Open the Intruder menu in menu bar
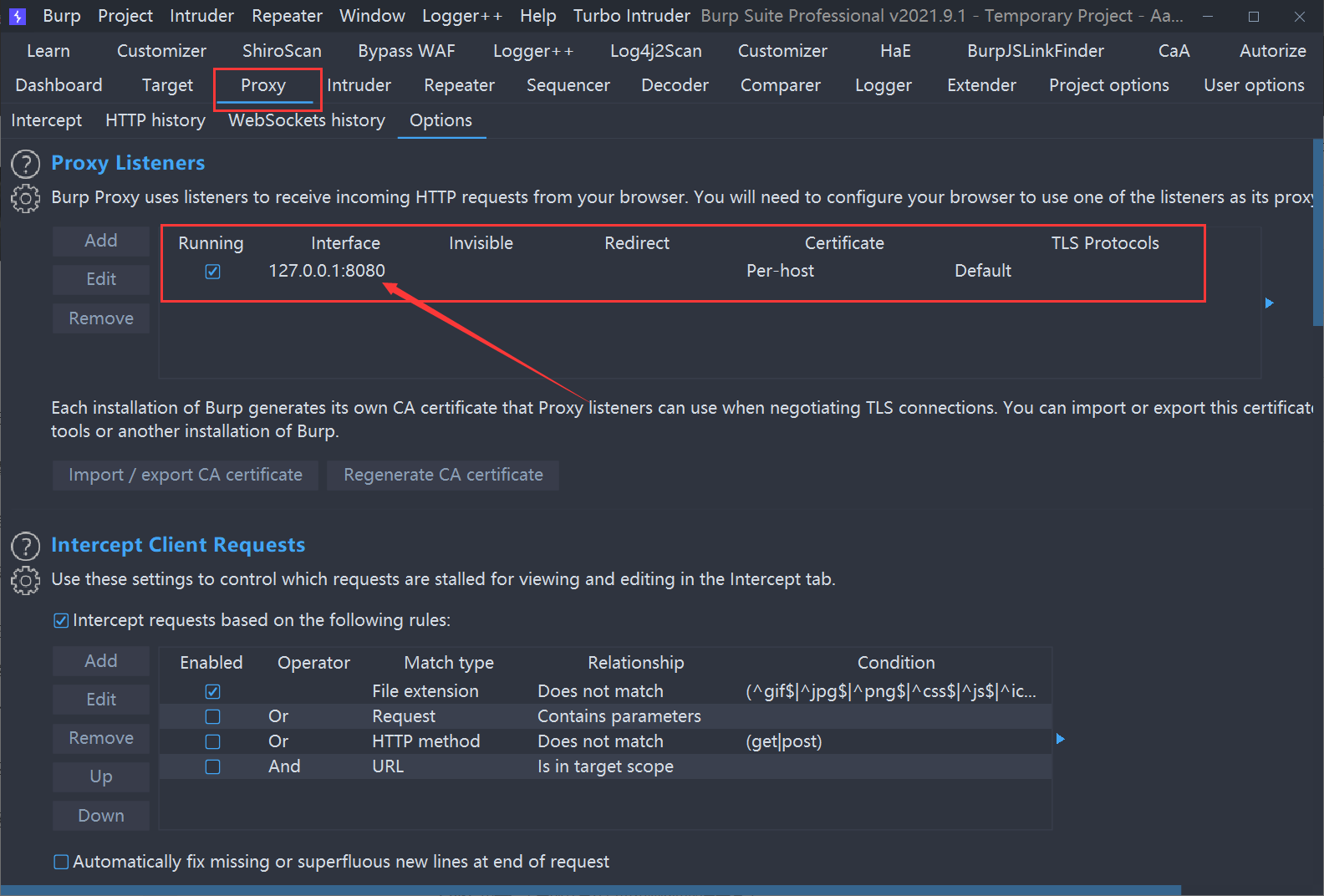1324x896 pixels. 201,16
